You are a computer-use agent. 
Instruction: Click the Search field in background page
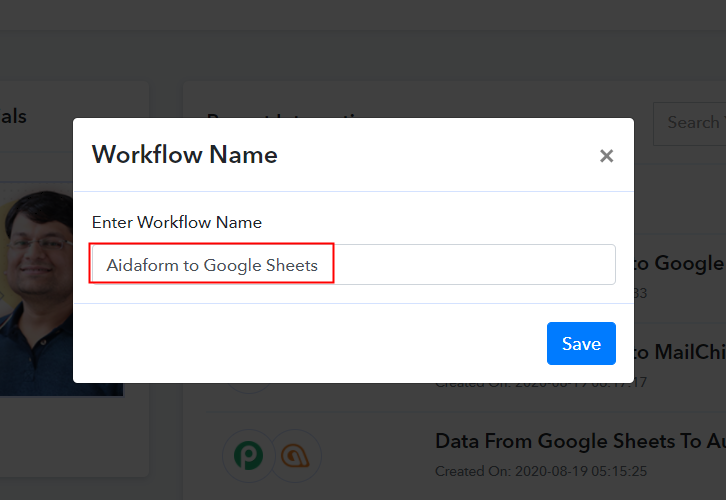(690, 124)
